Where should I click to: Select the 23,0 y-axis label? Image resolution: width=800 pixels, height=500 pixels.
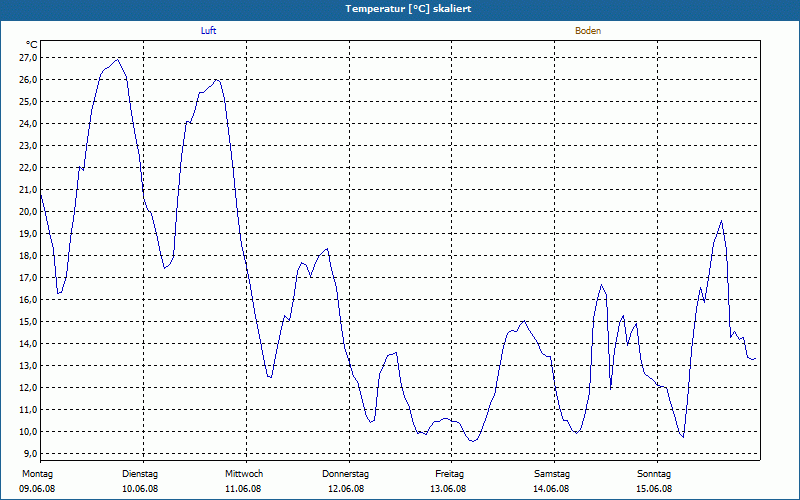pyautogui.click(x=29, y=145)
